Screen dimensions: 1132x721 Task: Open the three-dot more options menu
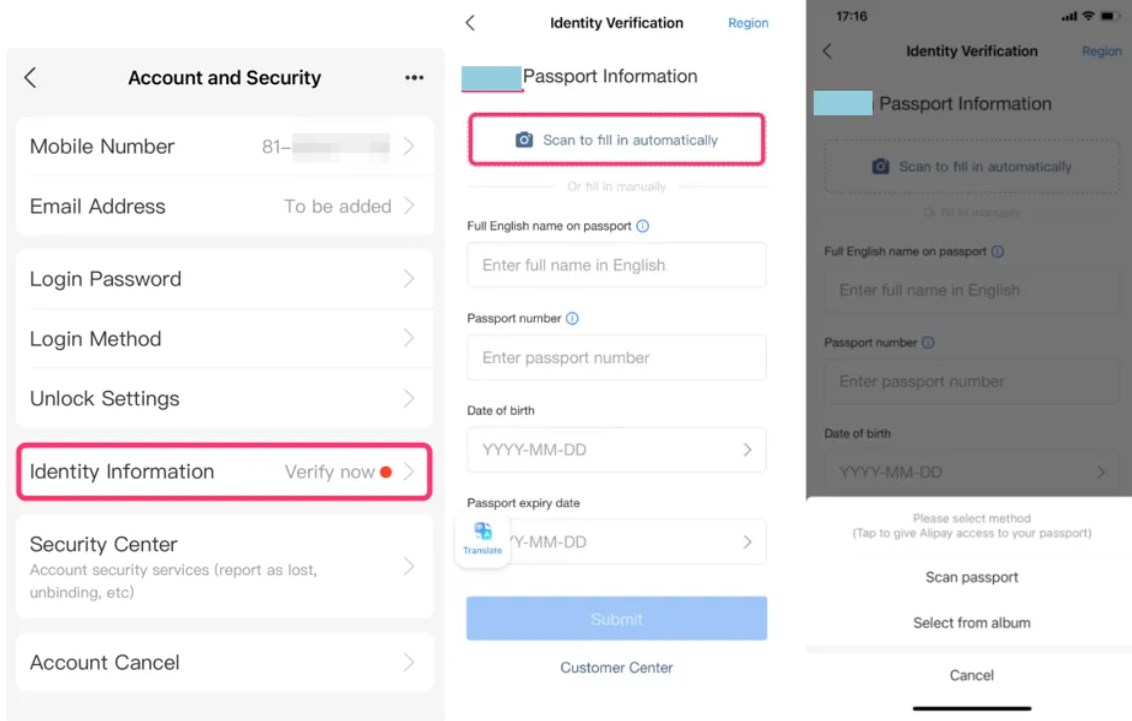(414, 77)
